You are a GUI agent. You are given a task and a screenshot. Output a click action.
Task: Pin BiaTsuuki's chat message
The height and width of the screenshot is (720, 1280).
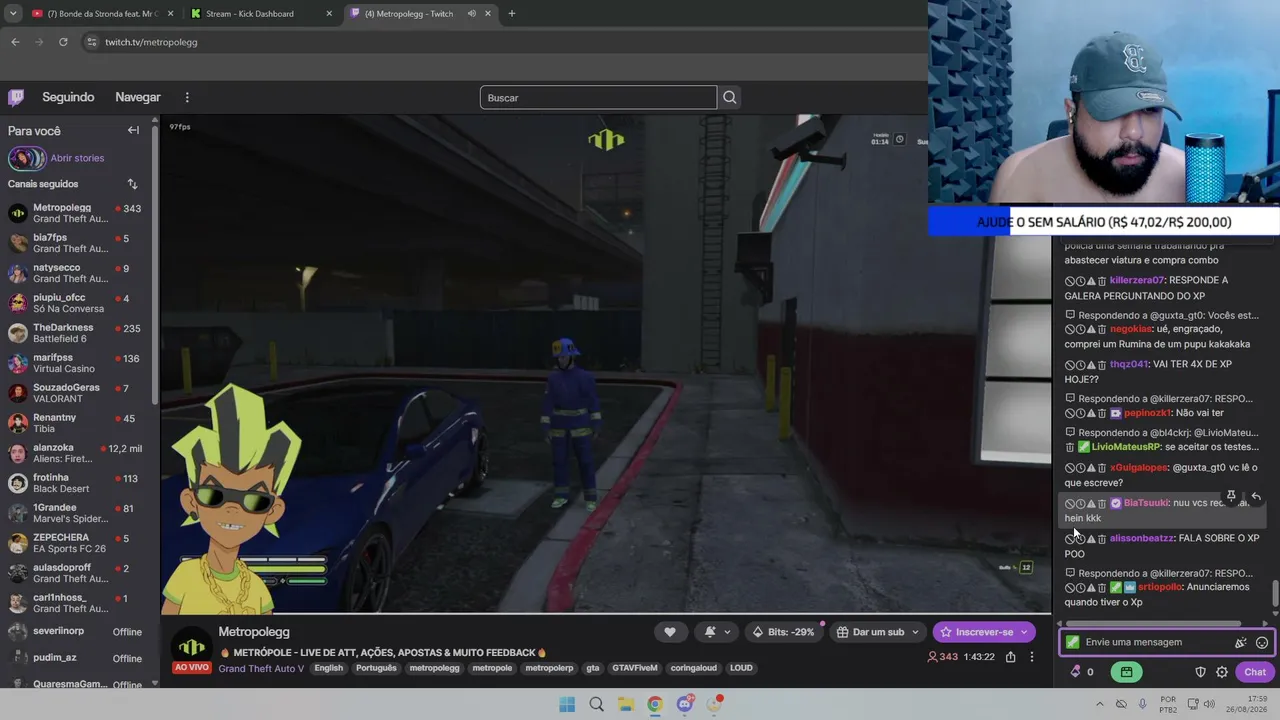tap(1231, 496)
